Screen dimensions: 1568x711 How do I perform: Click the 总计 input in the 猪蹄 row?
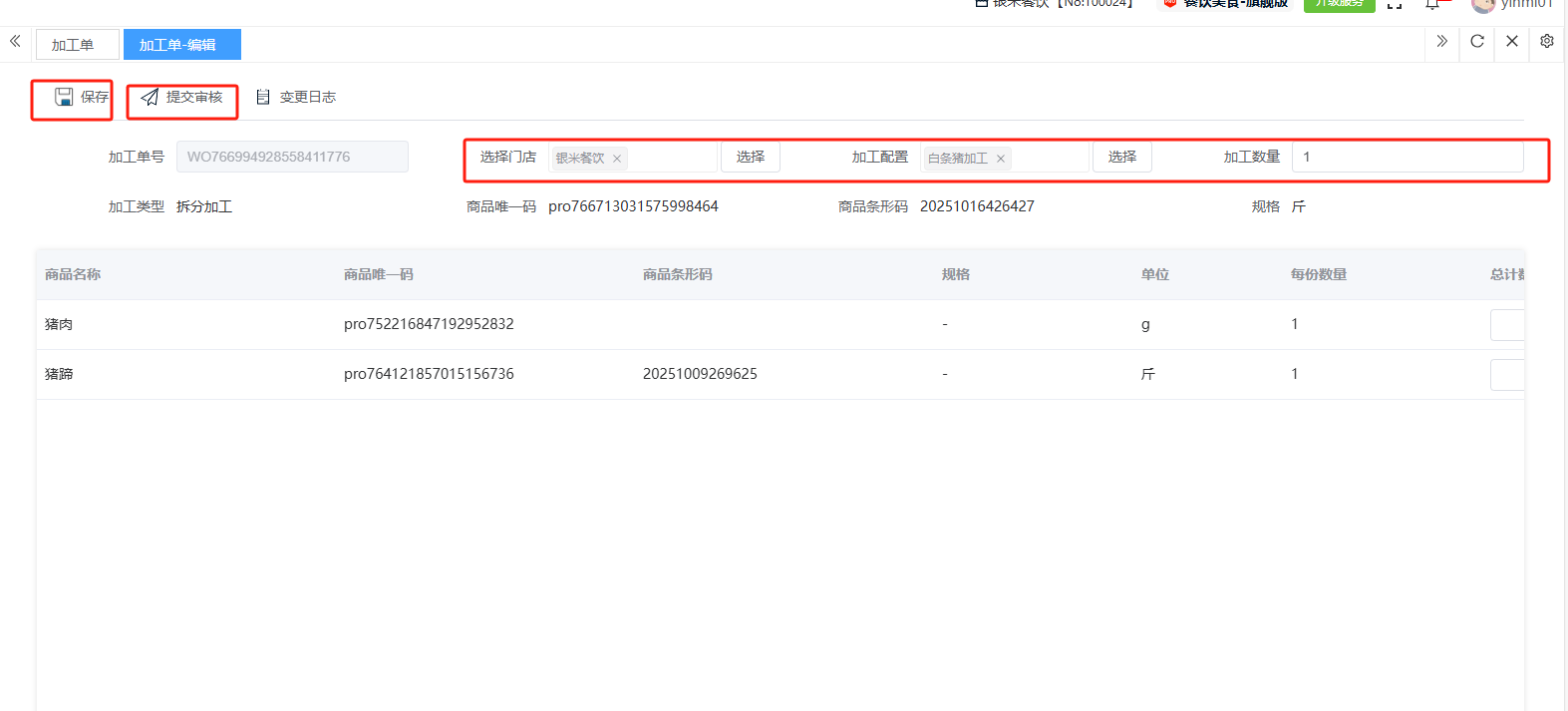click(1507, 375)
